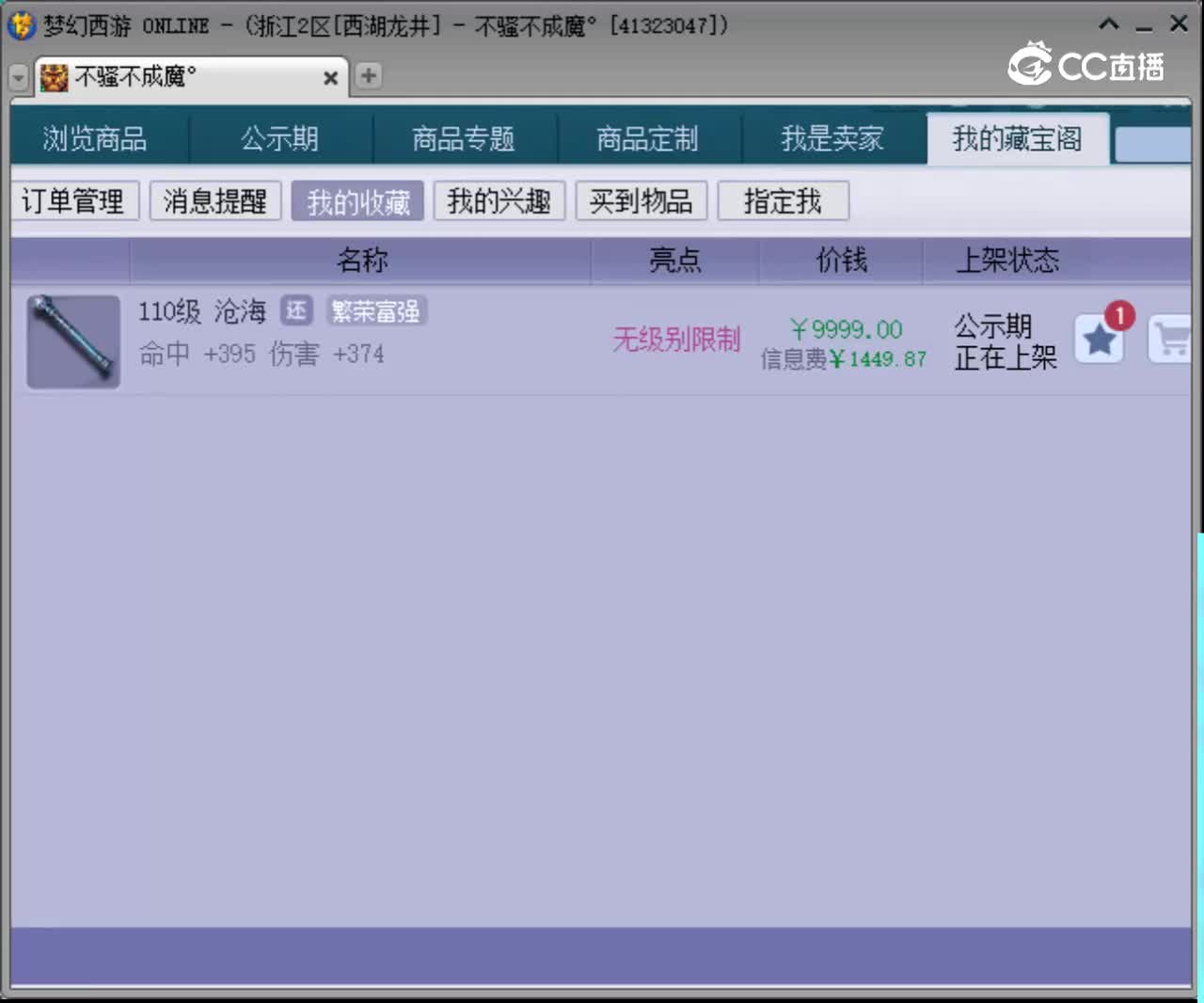The image size is (1204, 1003).
Task: Open 商品定制 tab
Action: [x=648, y=139]
